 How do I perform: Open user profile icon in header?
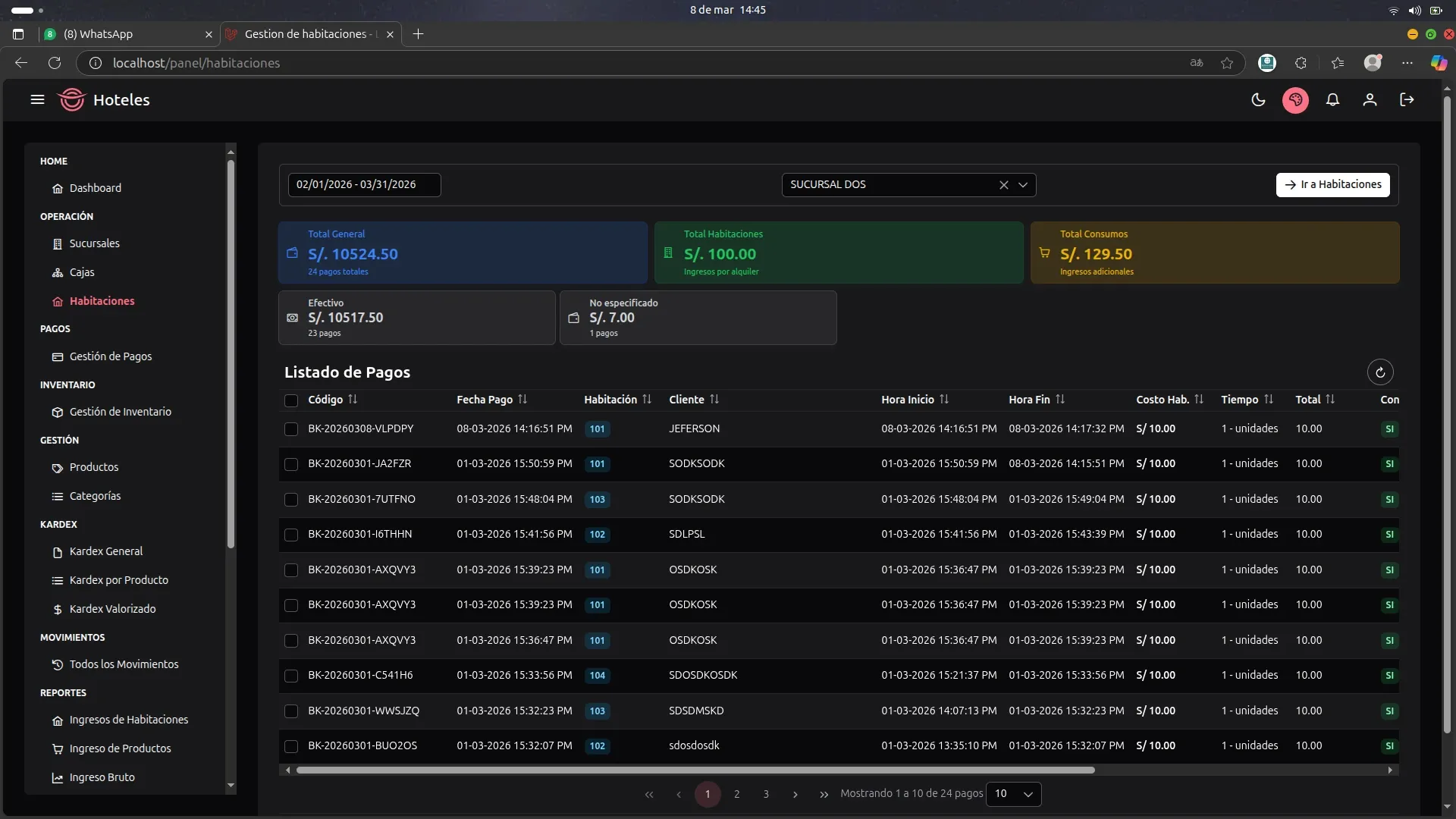point(1370,100)
